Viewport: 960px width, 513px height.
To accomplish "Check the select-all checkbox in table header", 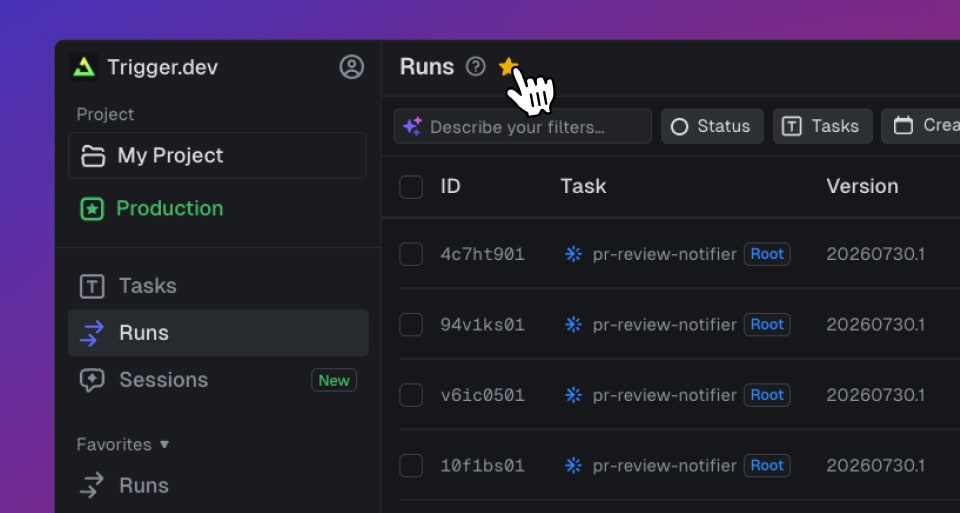I will [x=411, y=187].
